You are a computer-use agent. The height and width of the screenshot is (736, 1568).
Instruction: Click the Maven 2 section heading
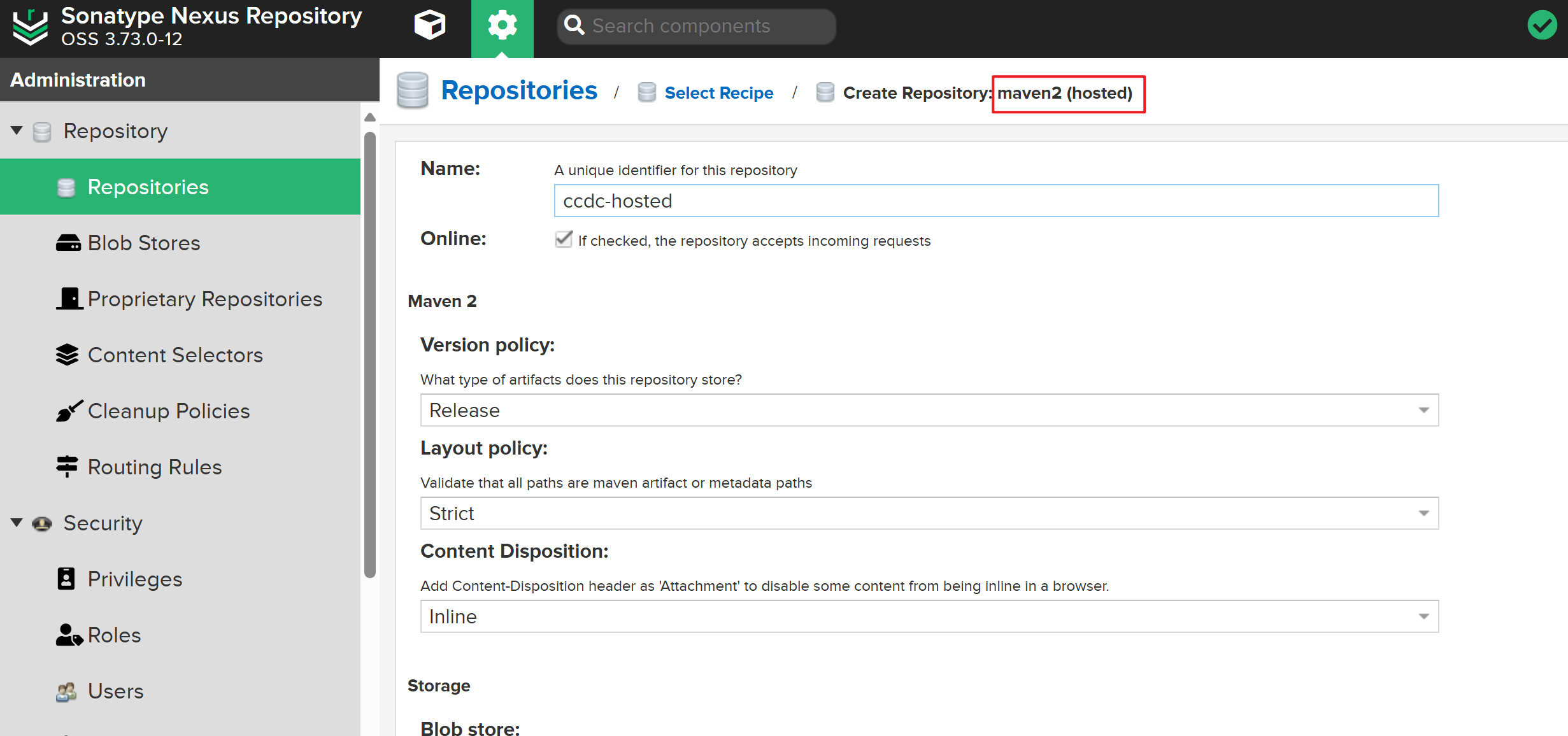pyautogui.click(x=442, y=301)
